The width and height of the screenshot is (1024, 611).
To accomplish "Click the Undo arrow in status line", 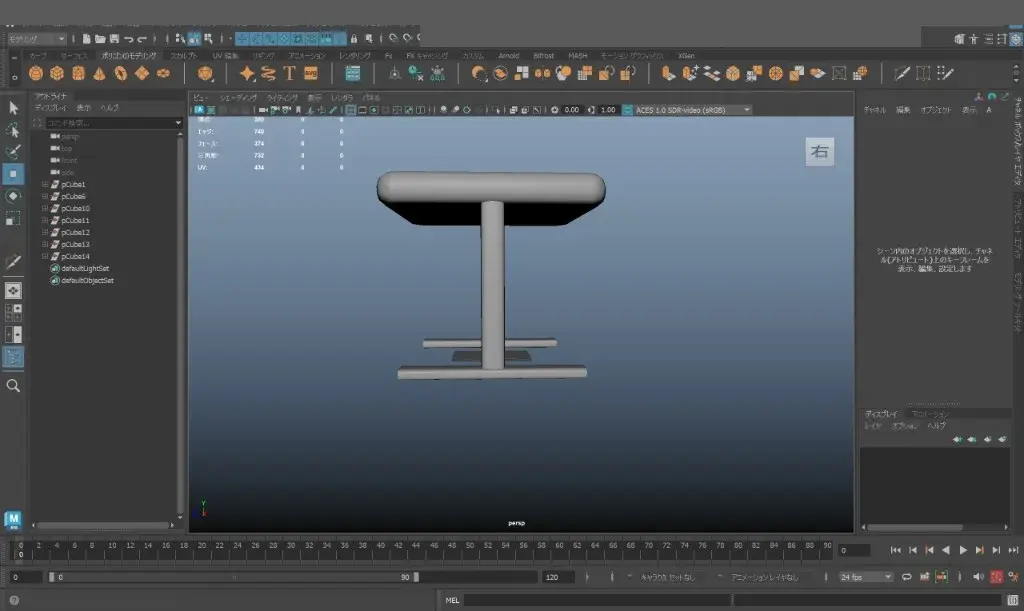I will pos(129,39).
